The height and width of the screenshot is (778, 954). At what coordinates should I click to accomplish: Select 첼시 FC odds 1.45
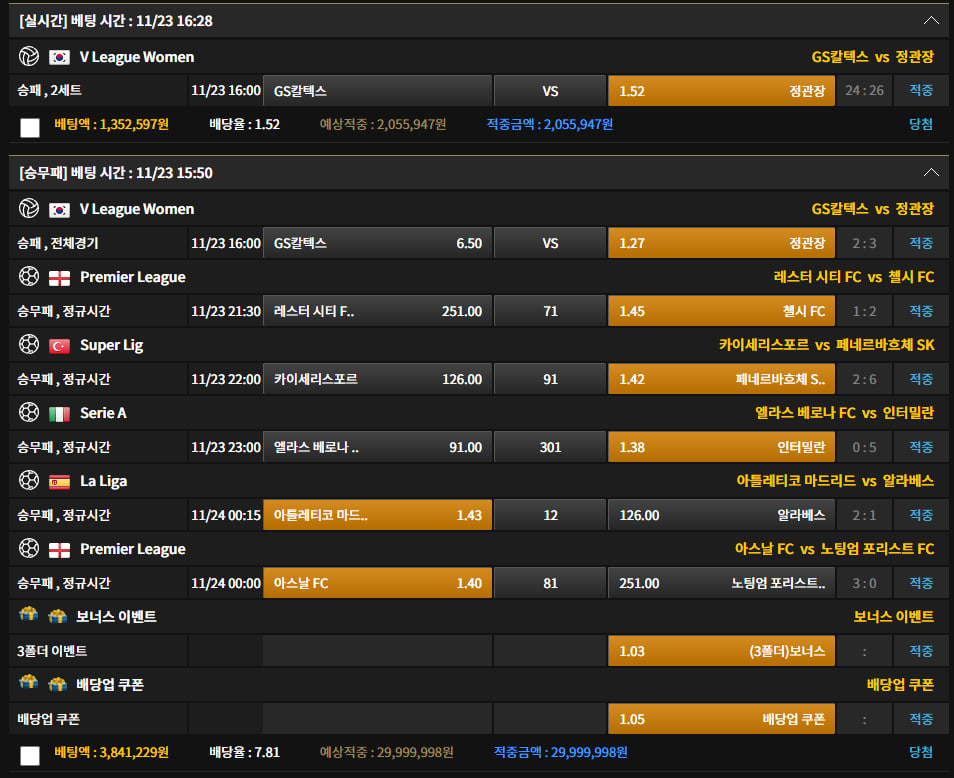[720, 311]
